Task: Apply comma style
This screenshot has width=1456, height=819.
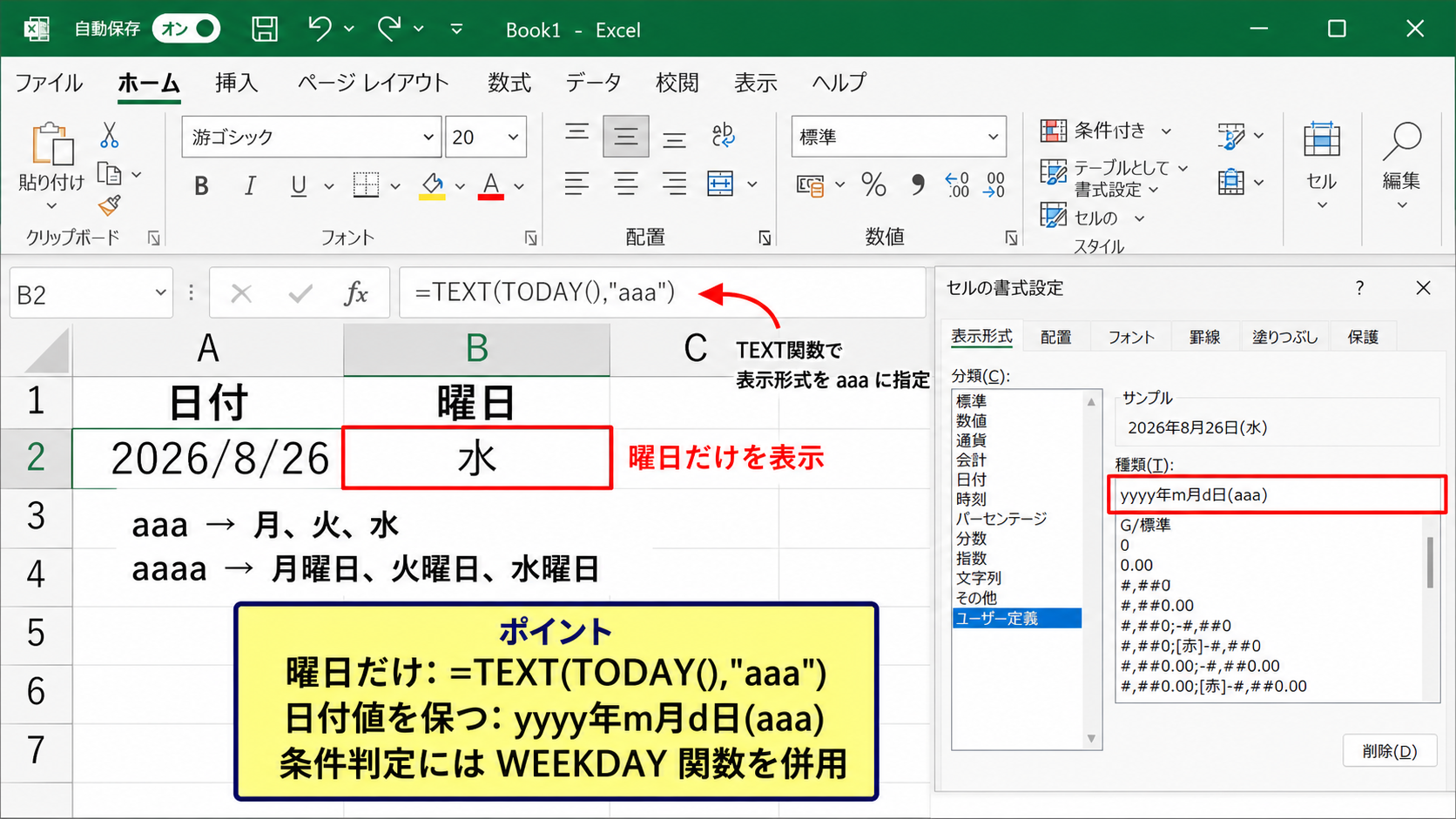Action: (x=917, y=185)
